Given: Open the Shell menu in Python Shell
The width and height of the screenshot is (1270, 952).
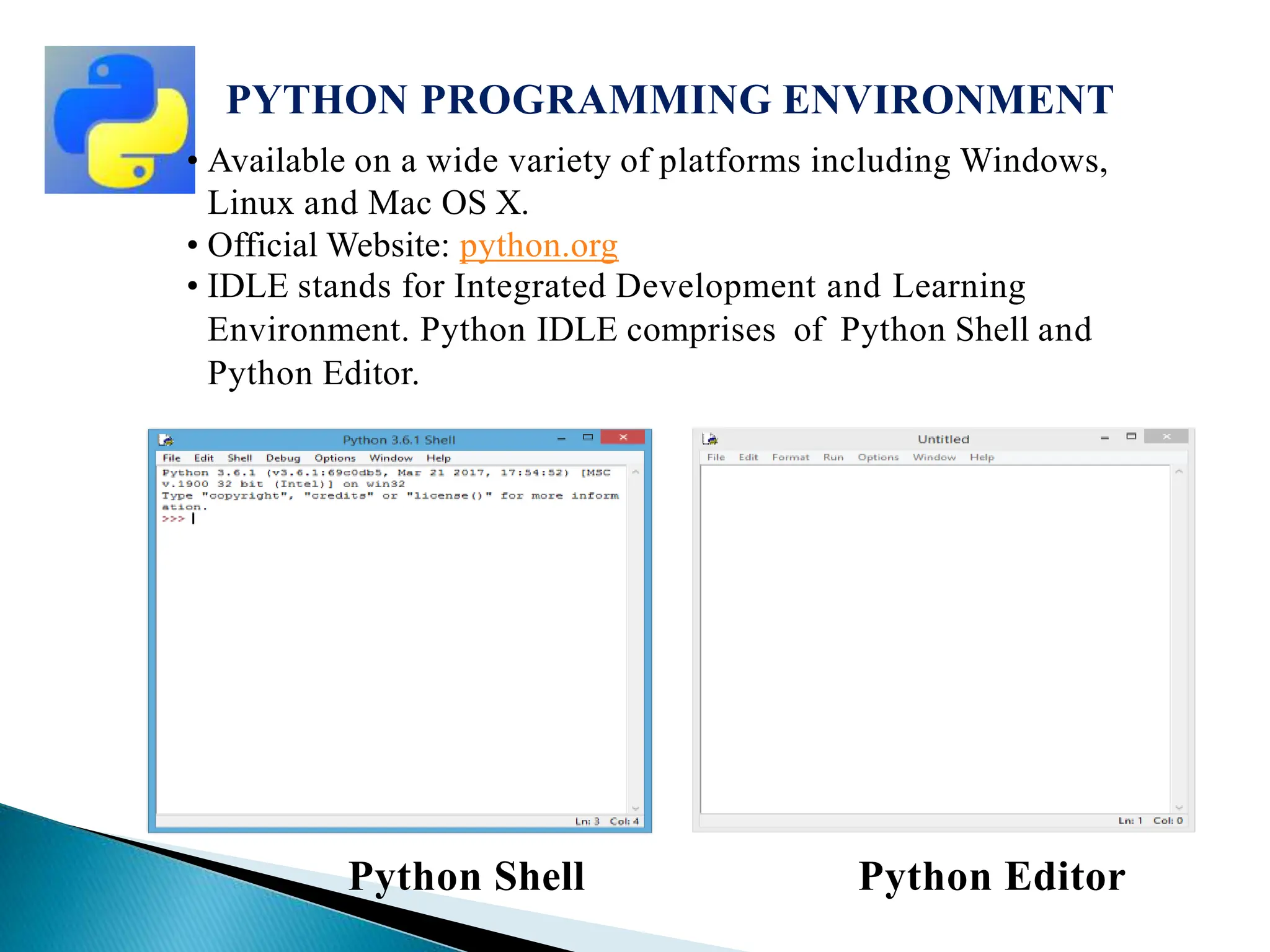Looking at the screenshot, I should pyautogui.click(x=239, y=458).
